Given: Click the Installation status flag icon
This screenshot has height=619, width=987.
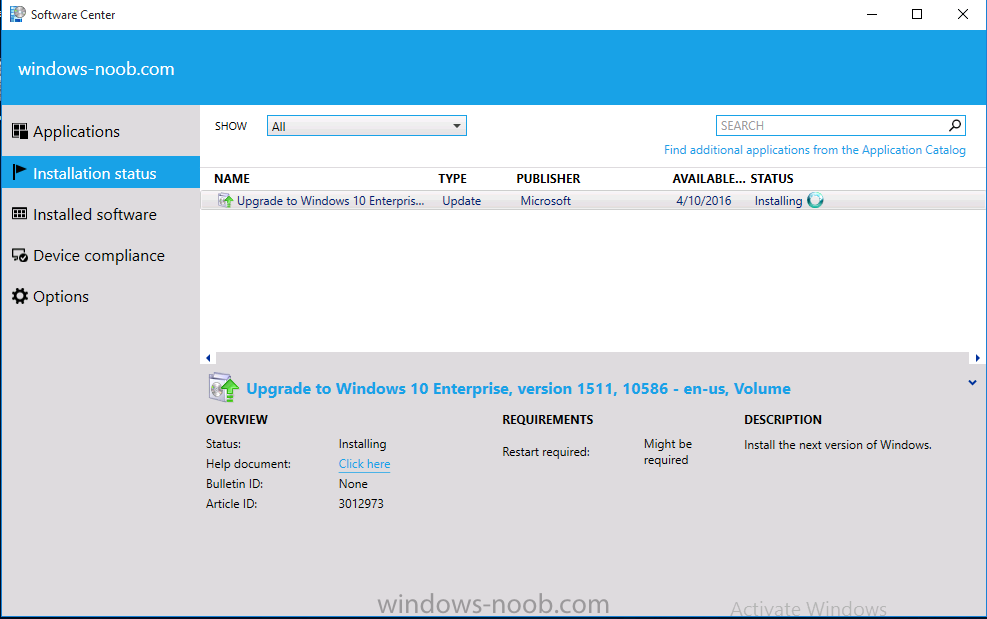Looking at the screenshot, I should click(20, 172).
